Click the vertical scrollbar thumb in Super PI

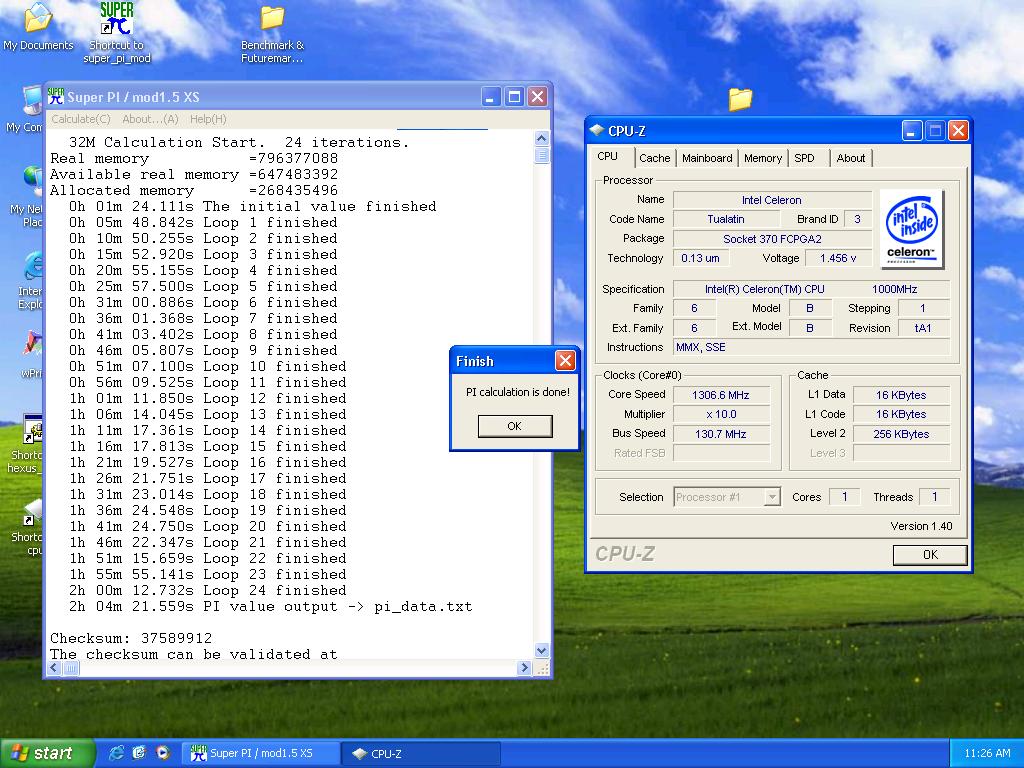tap(541, 155)
